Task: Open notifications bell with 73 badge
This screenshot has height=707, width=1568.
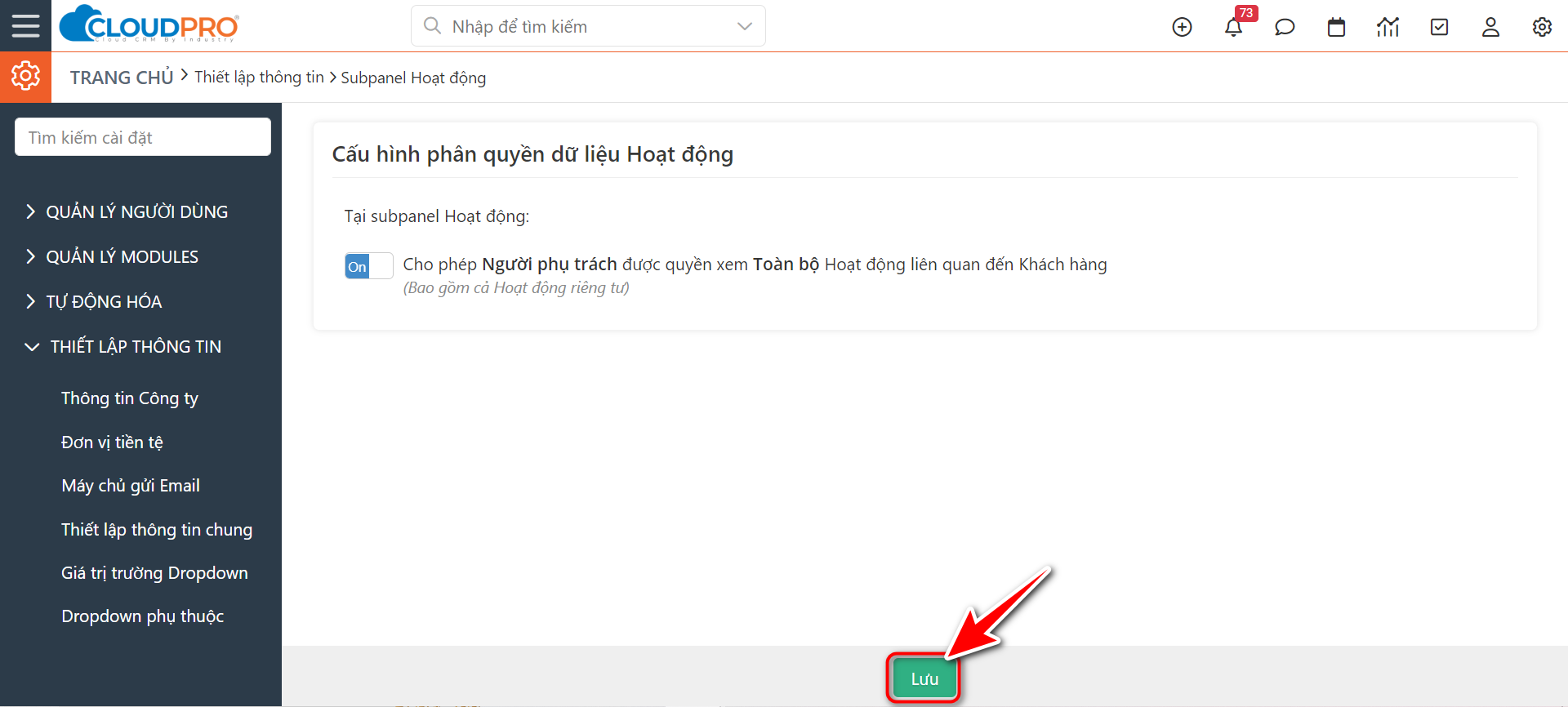Action: pyautogui.click(x=1234, y=27)
